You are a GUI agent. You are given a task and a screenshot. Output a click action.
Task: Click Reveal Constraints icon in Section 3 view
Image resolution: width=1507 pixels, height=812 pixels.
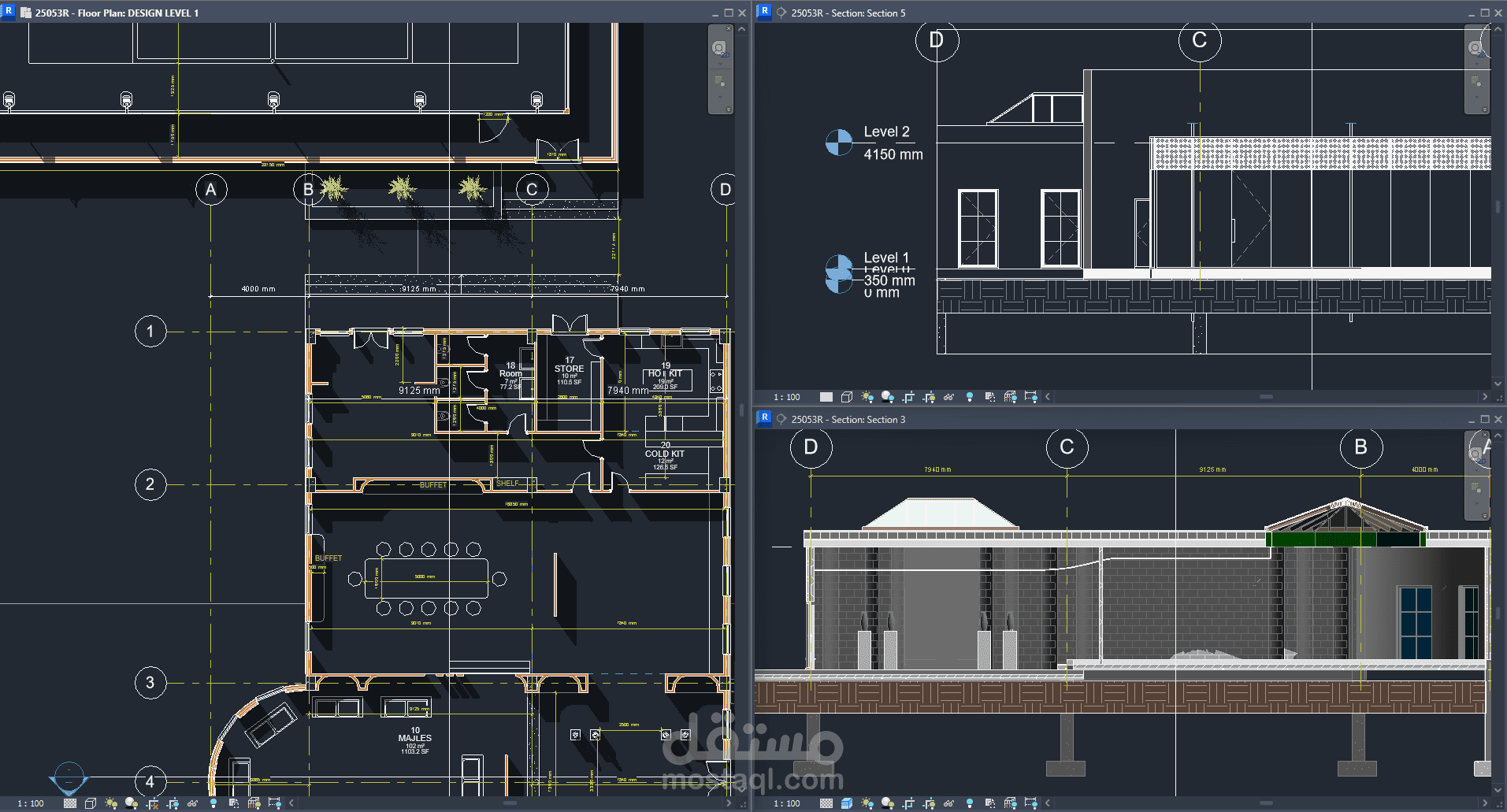tap(1031, 803)
